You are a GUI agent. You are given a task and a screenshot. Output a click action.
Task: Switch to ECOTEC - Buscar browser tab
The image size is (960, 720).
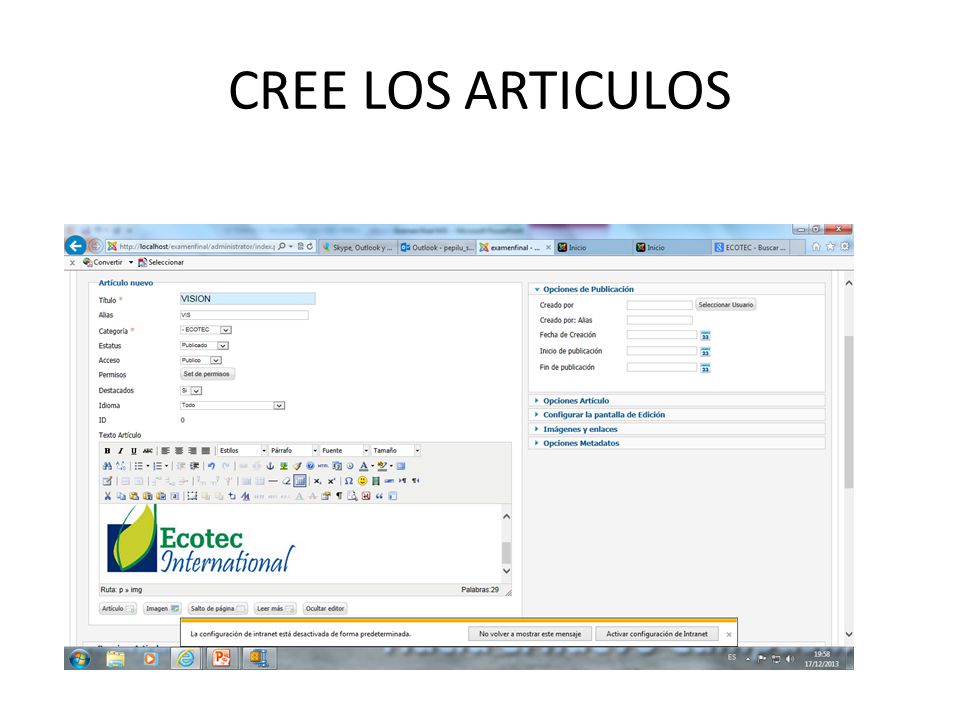tap(750, 247)
